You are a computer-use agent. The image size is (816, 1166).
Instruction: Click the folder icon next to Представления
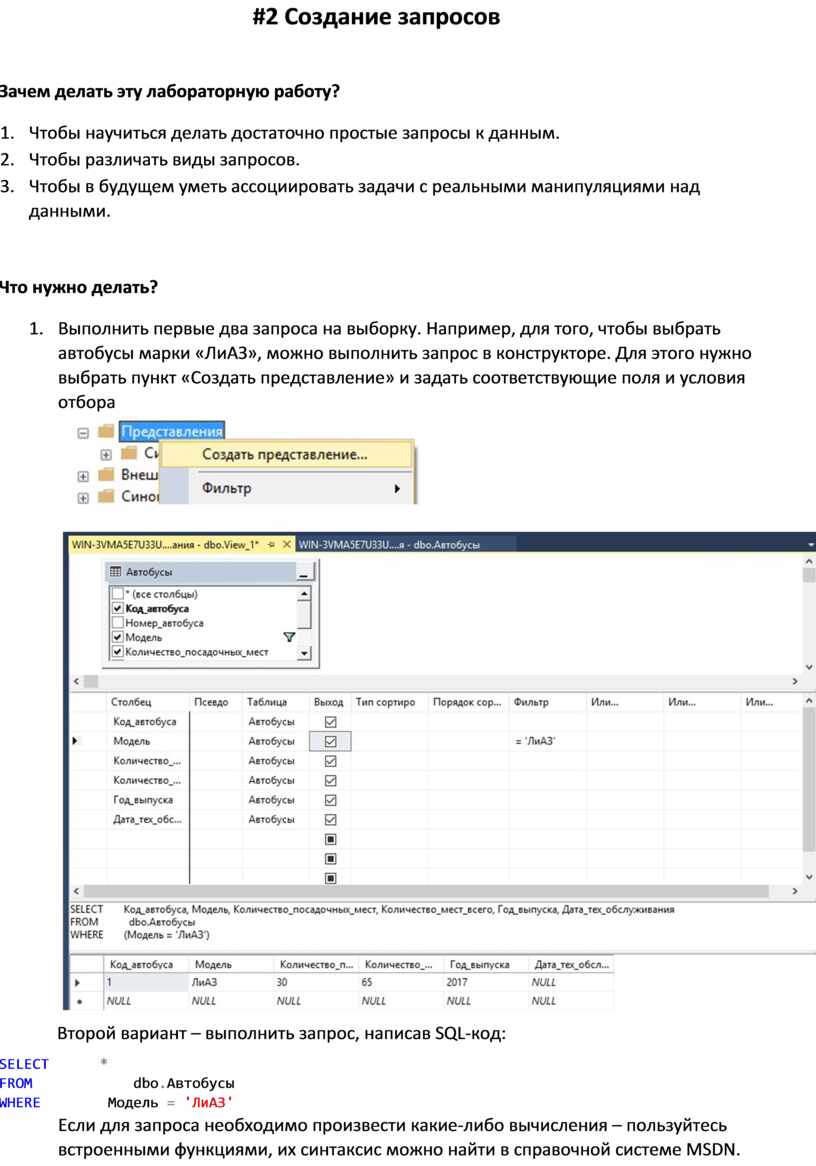point(106,431)
